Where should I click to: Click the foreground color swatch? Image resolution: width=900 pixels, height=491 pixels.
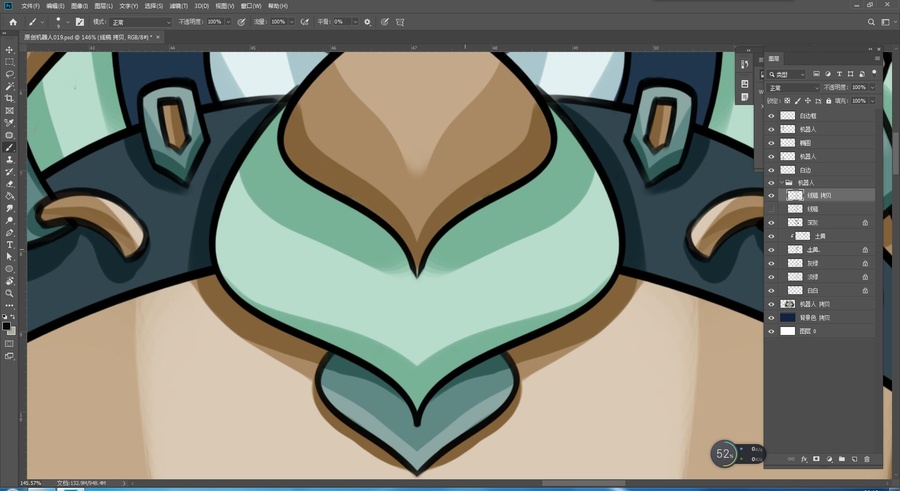tap(6, 326)
